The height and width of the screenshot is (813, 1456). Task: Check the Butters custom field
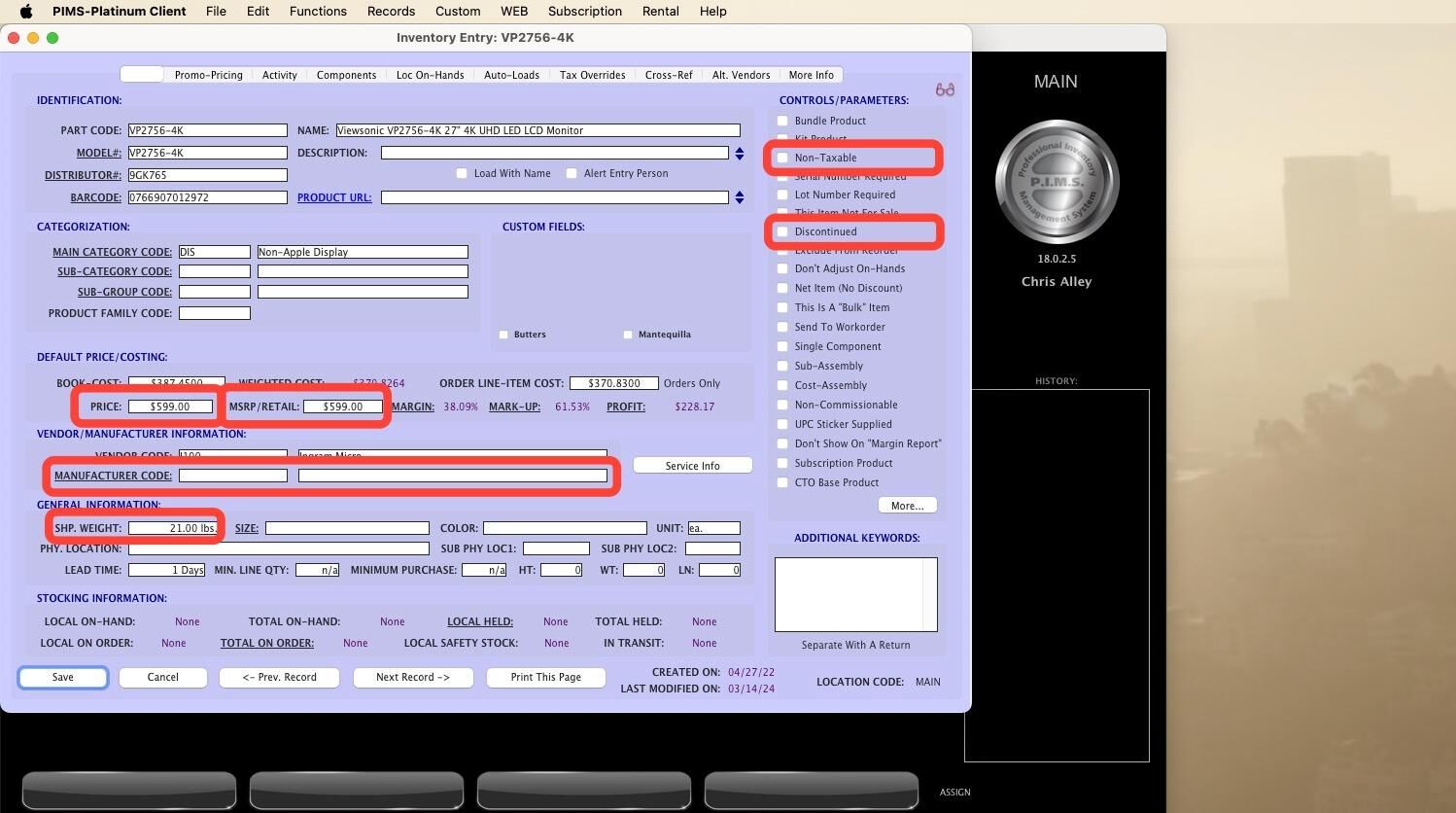pos(503,335)
